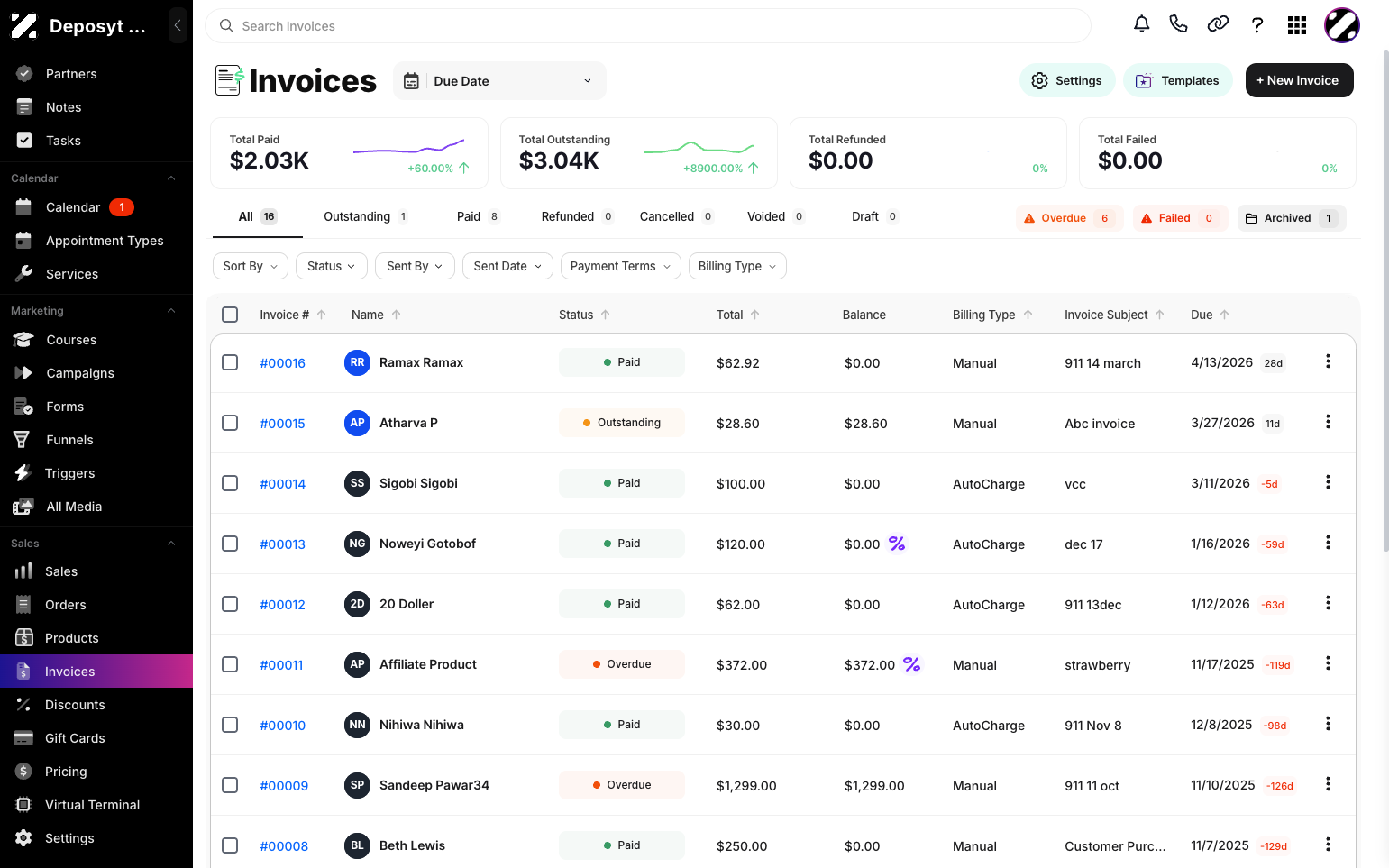Show Archived invoices
Viewport: 1389px width, 868px height.
click(1292, 218)
